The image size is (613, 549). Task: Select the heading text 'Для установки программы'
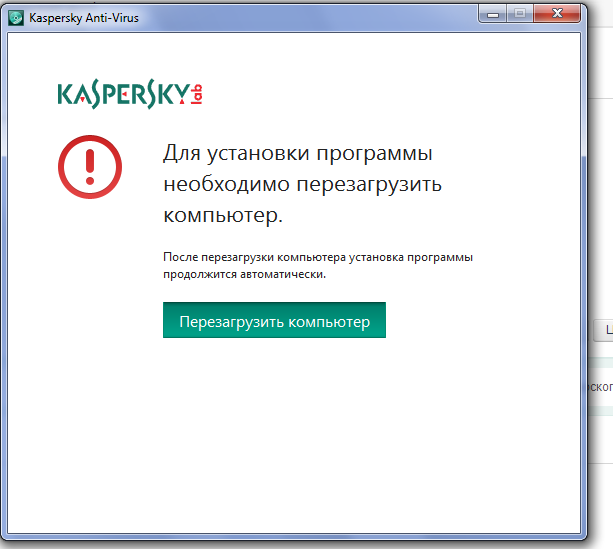click(x=298, y=153)
